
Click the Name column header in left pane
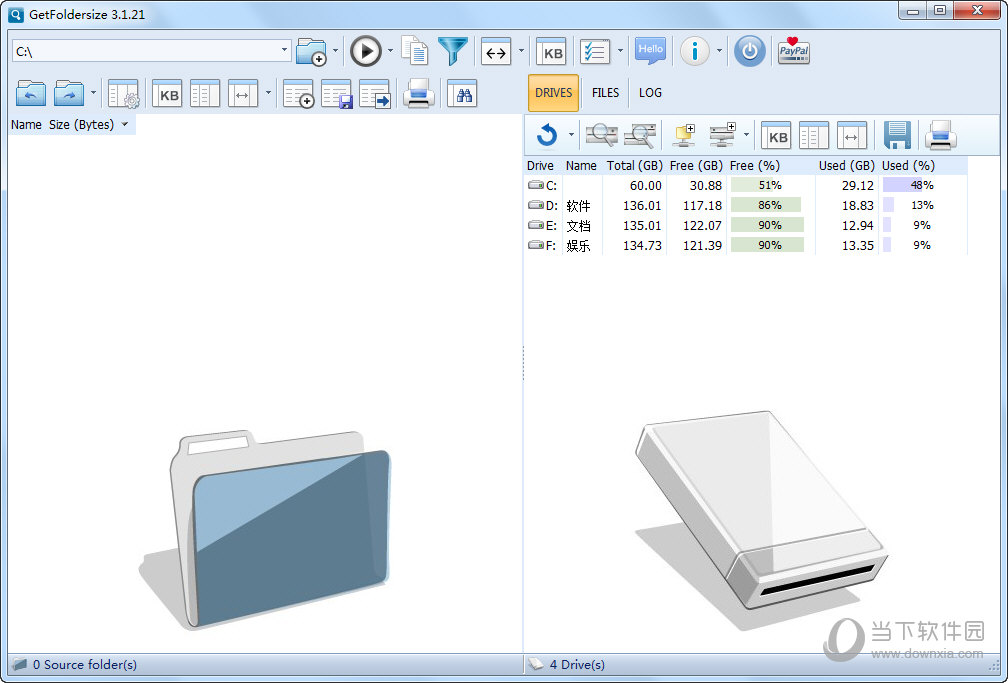point(26,125)
